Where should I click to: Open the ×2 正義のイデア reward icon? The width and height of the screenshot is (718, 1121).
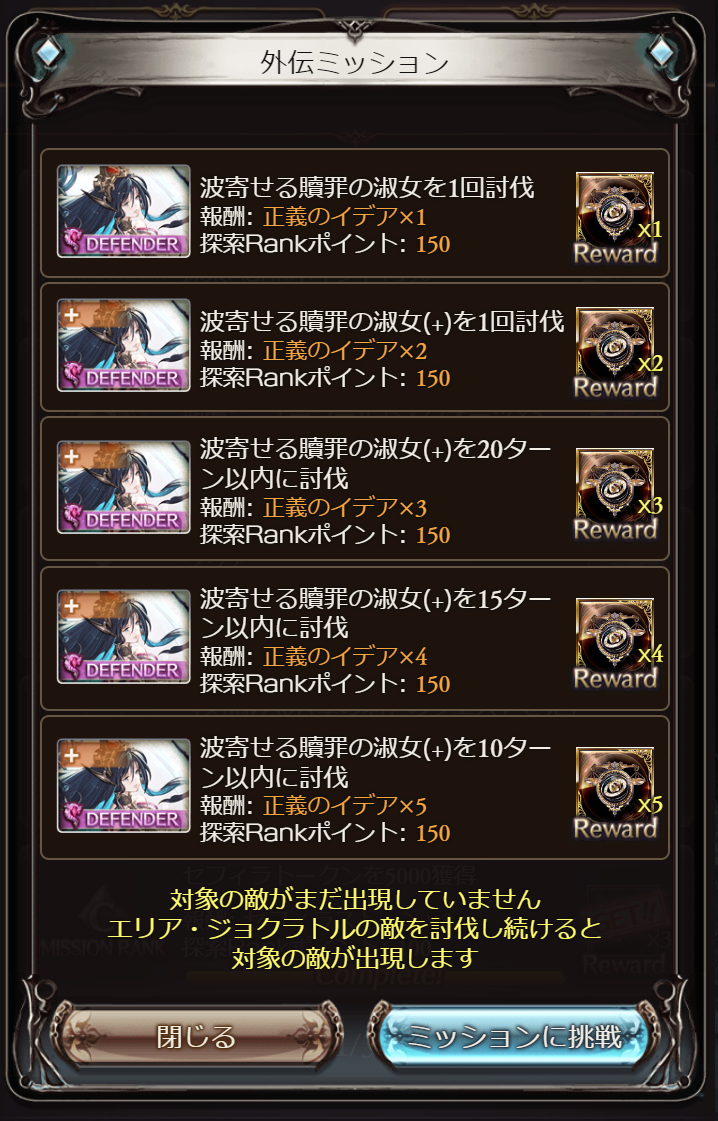616,352
